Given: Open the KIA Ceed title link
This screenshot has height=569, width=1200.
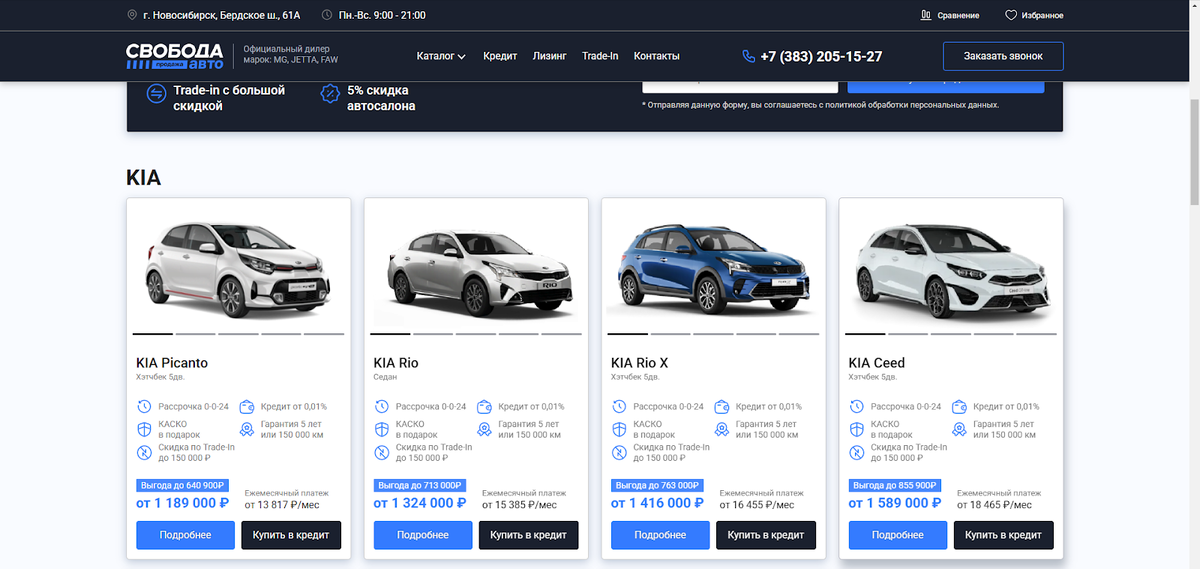Looking at the screenshot, I should pyautogui.click(x=877, y=363).
